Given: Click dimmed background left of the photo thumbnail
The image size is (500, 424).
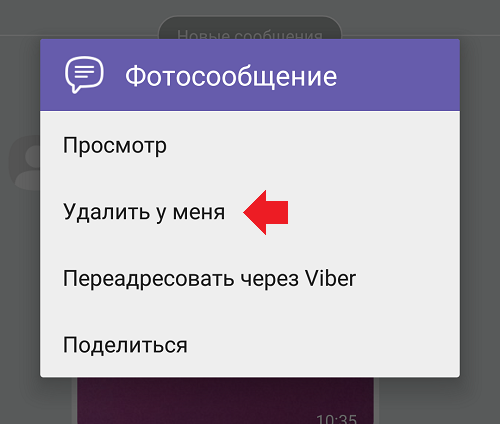Looking at the screenshot, I should pyautogui.click(x=36, y=401).
